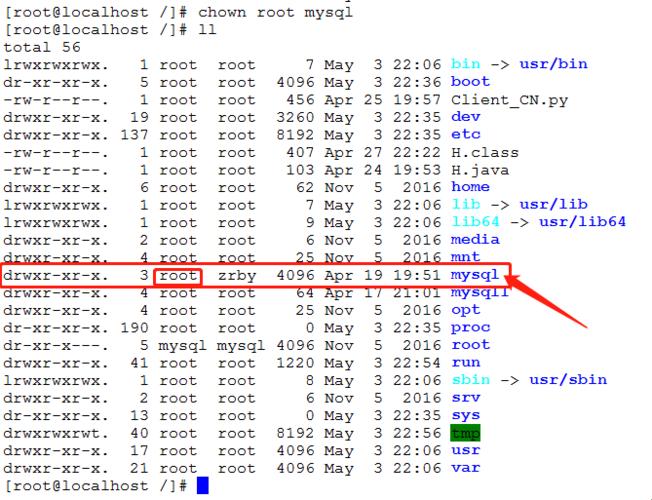Click the 'usr' directory name
Viewport: 652px width, 500px height.
coord(466,450)
